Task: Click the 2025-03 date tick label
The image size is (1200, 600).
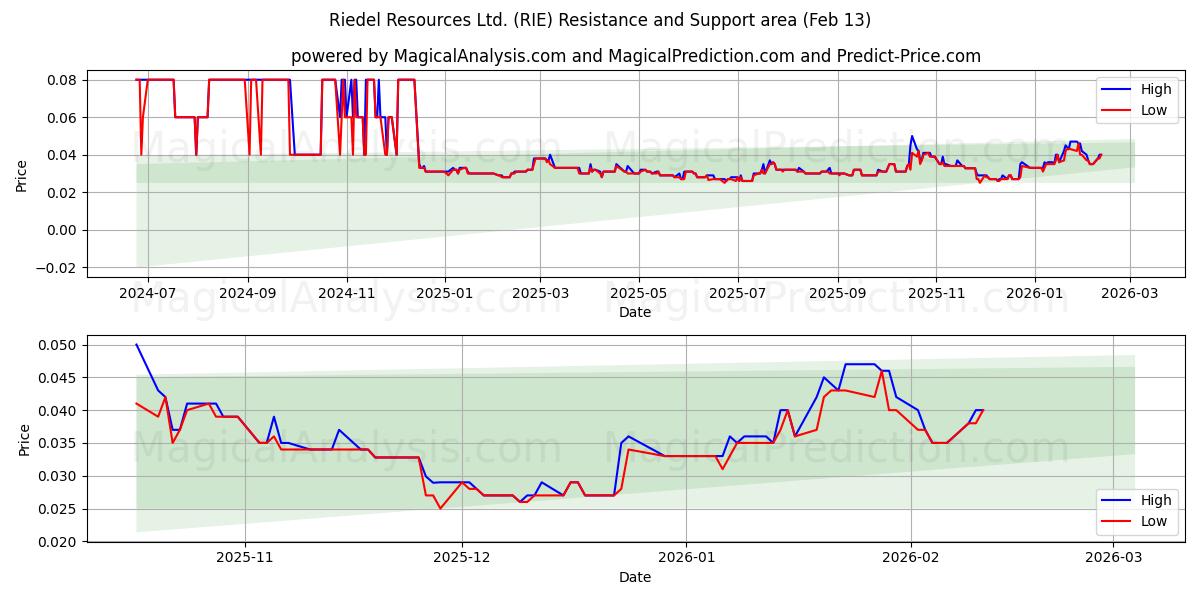Action: point(540,295)
